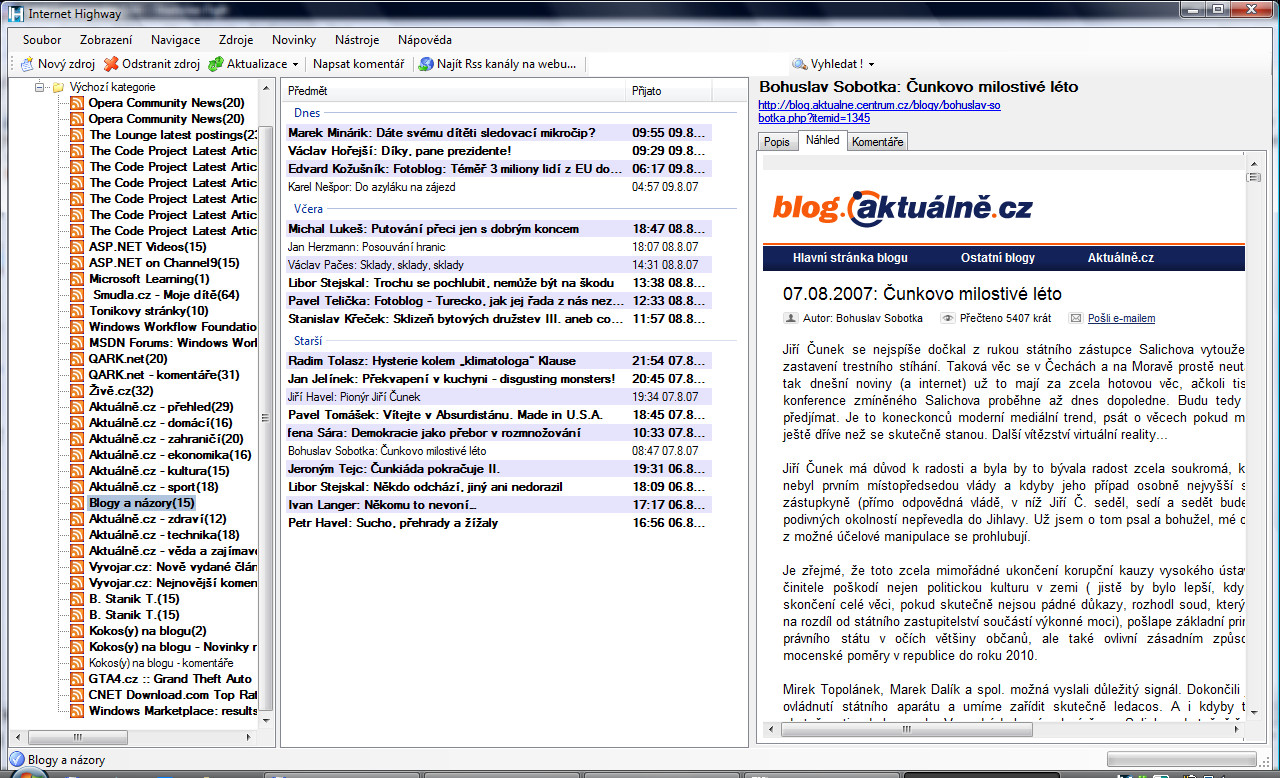Click RSS icon beside Aktuálně.cz - přehled(29)
The width and height of the screenshot is (1280, 778).
[x=77, y=407]
